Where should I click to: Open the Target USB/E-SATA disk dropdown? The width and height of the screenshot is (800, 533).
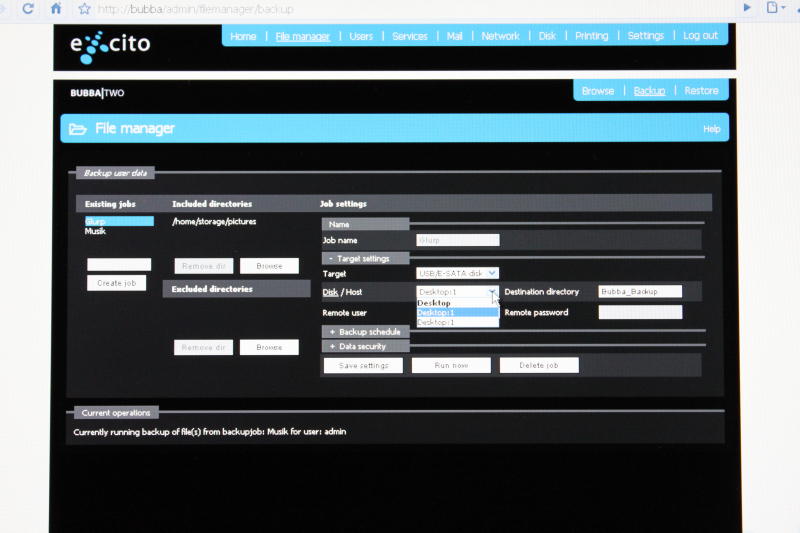457,273
